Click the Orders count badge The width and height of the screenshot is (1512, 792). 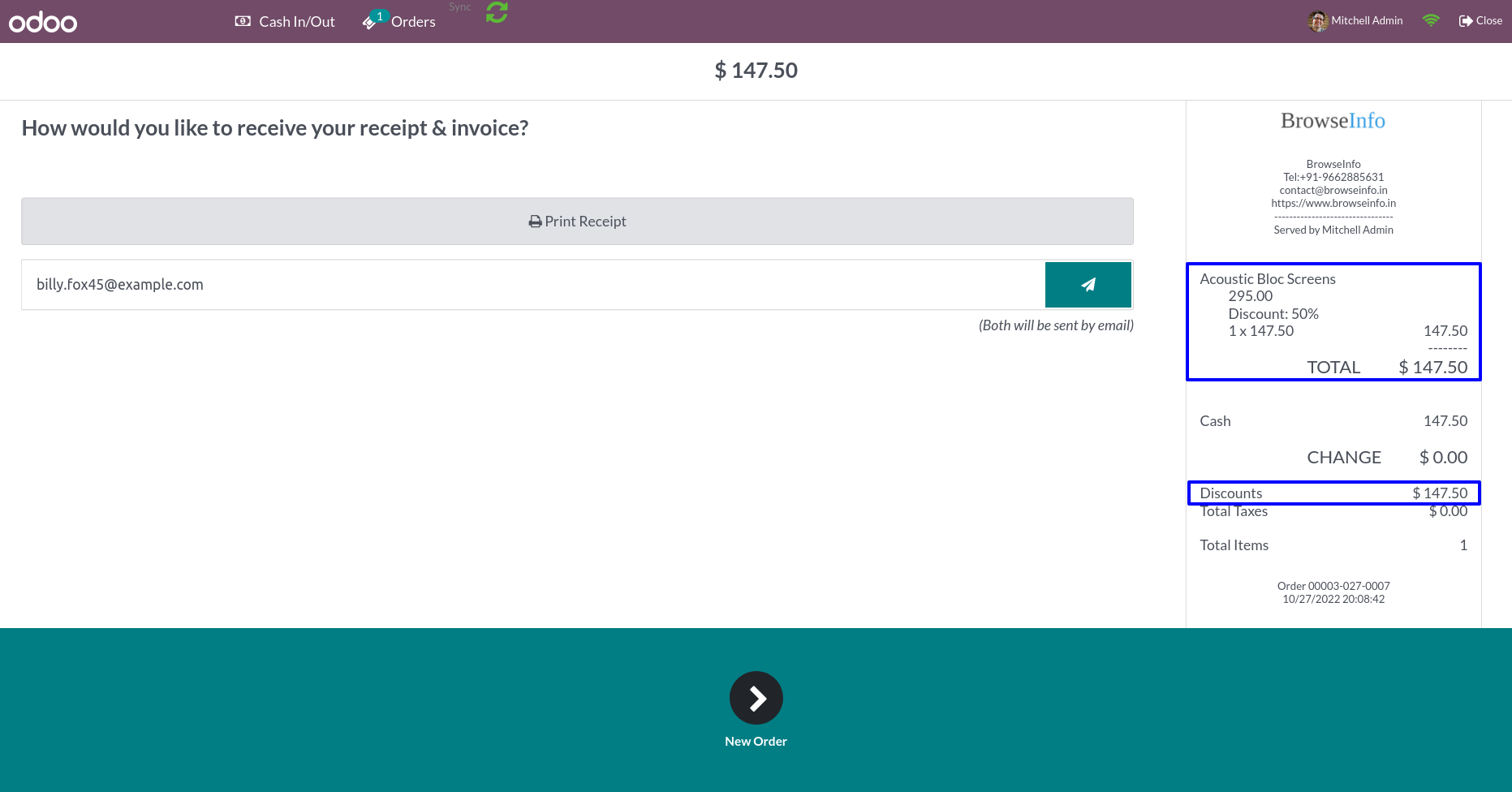tap(379, 16)
